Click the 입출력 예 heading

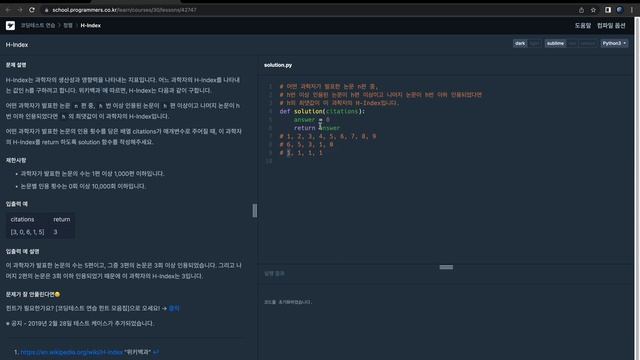pyautogui.click(x=17, y=204)
